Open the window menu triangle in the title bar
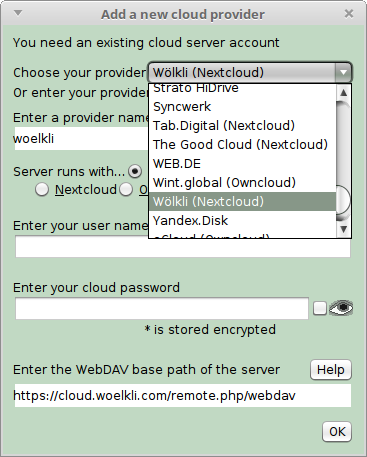Image resolution: width=367 pixels, height=457 pixels. [18, 13]
